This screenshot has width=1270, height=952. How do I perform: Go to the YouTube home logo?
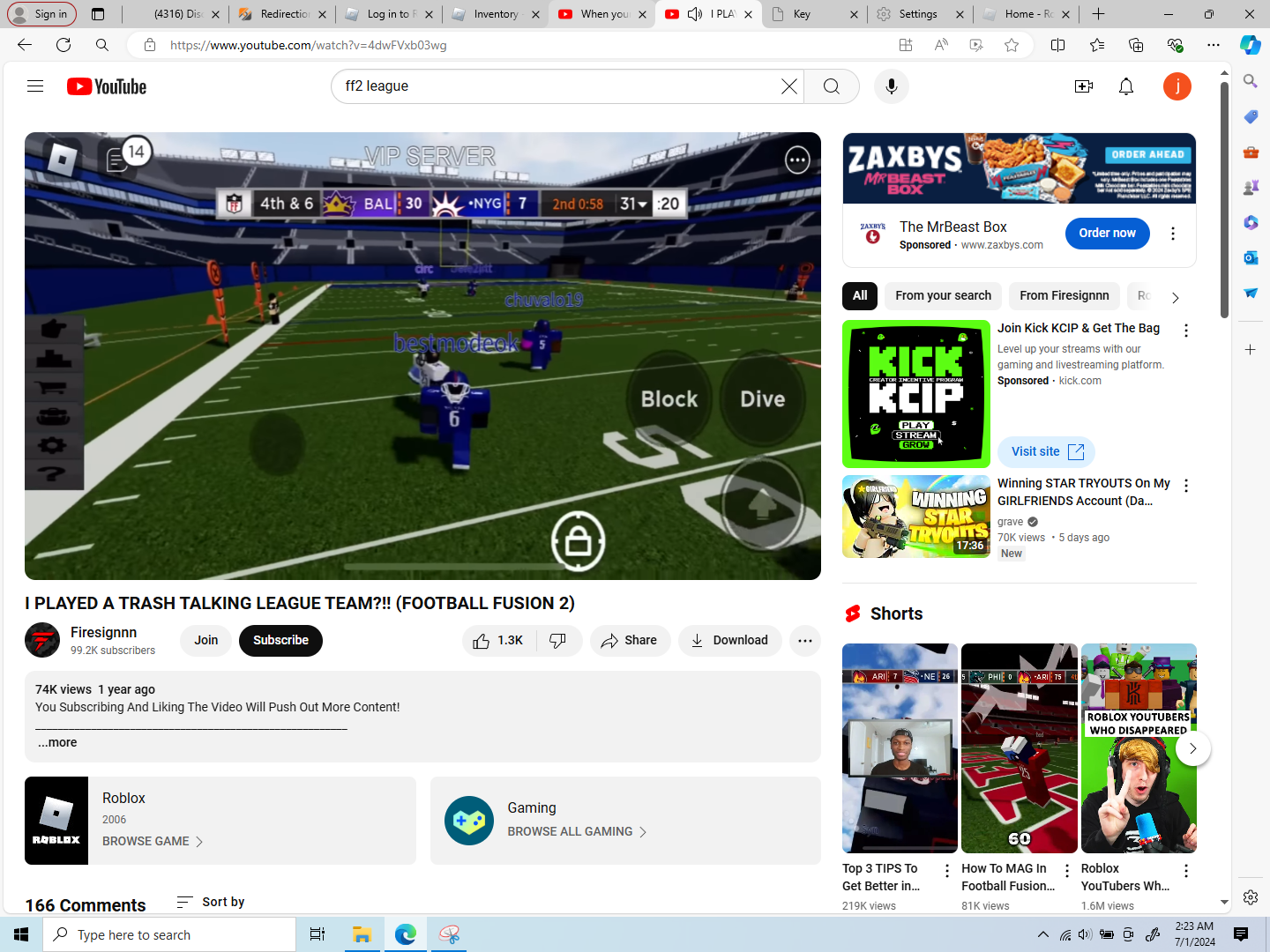point(107,86)
